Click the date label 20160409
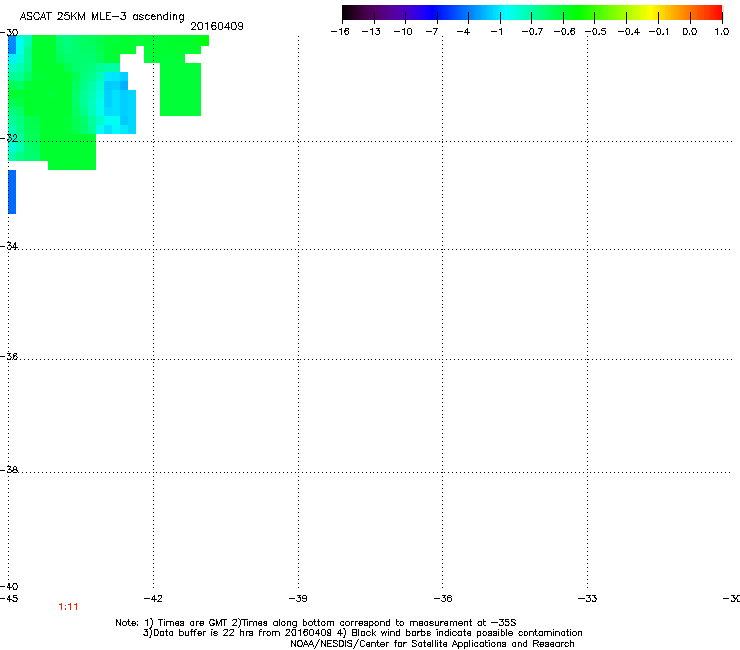The height and width of the screenshot is (650, 740). click(217, 26)
